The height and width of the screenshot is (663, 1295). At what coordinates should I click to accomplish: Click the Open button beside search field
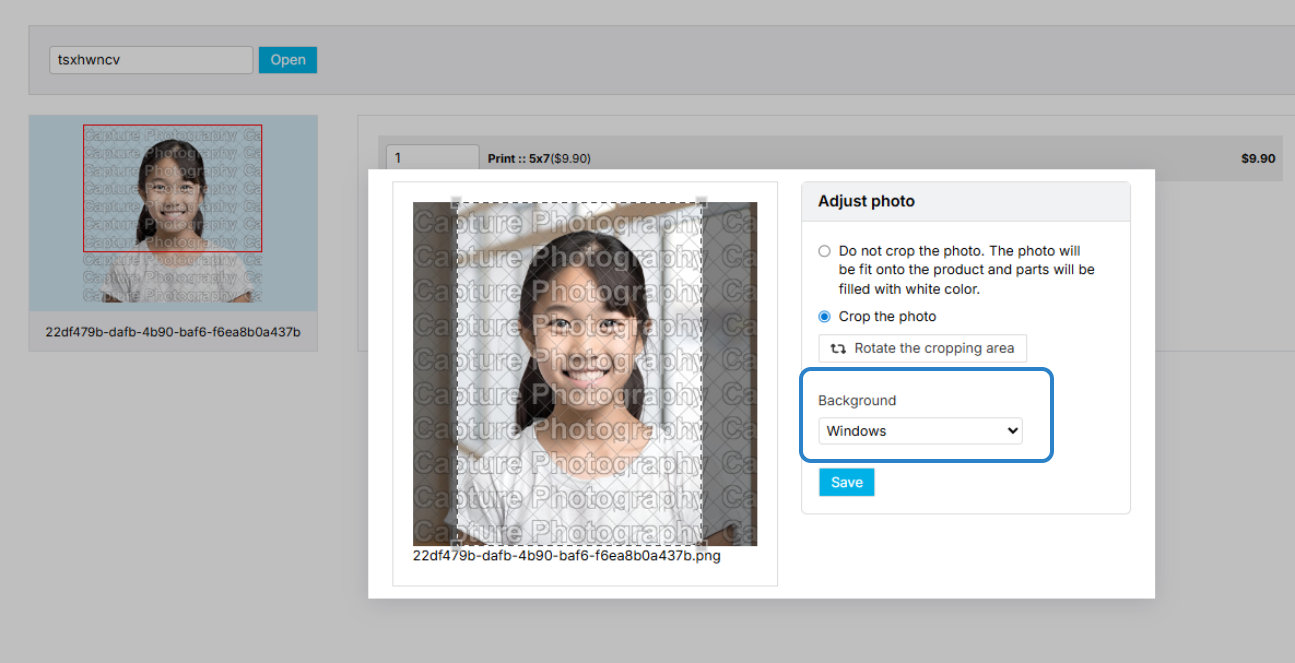288,60
